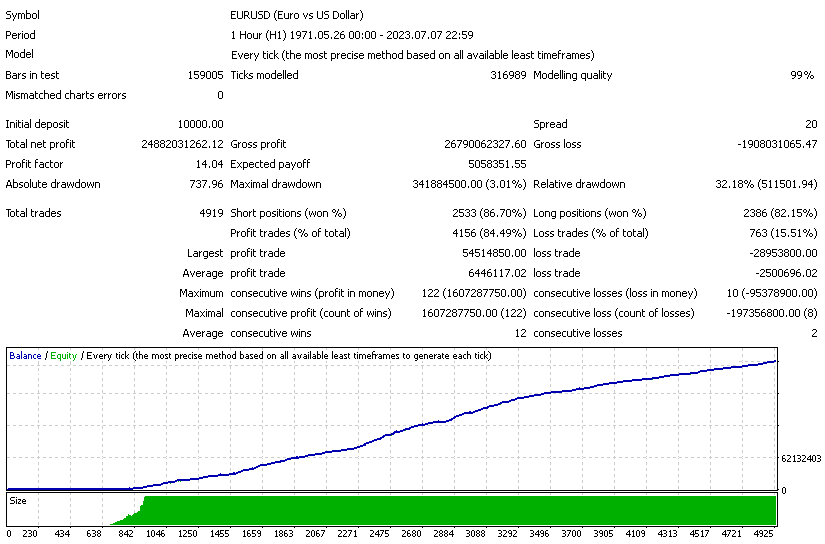Click the 4925 x-axis tick label
The image size is (825, 544).
[764, 533]
